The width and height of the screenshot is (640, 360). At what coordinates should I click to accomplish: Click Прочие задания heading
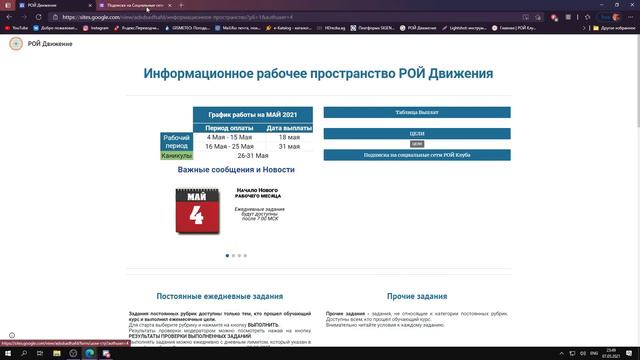point(417,296)
